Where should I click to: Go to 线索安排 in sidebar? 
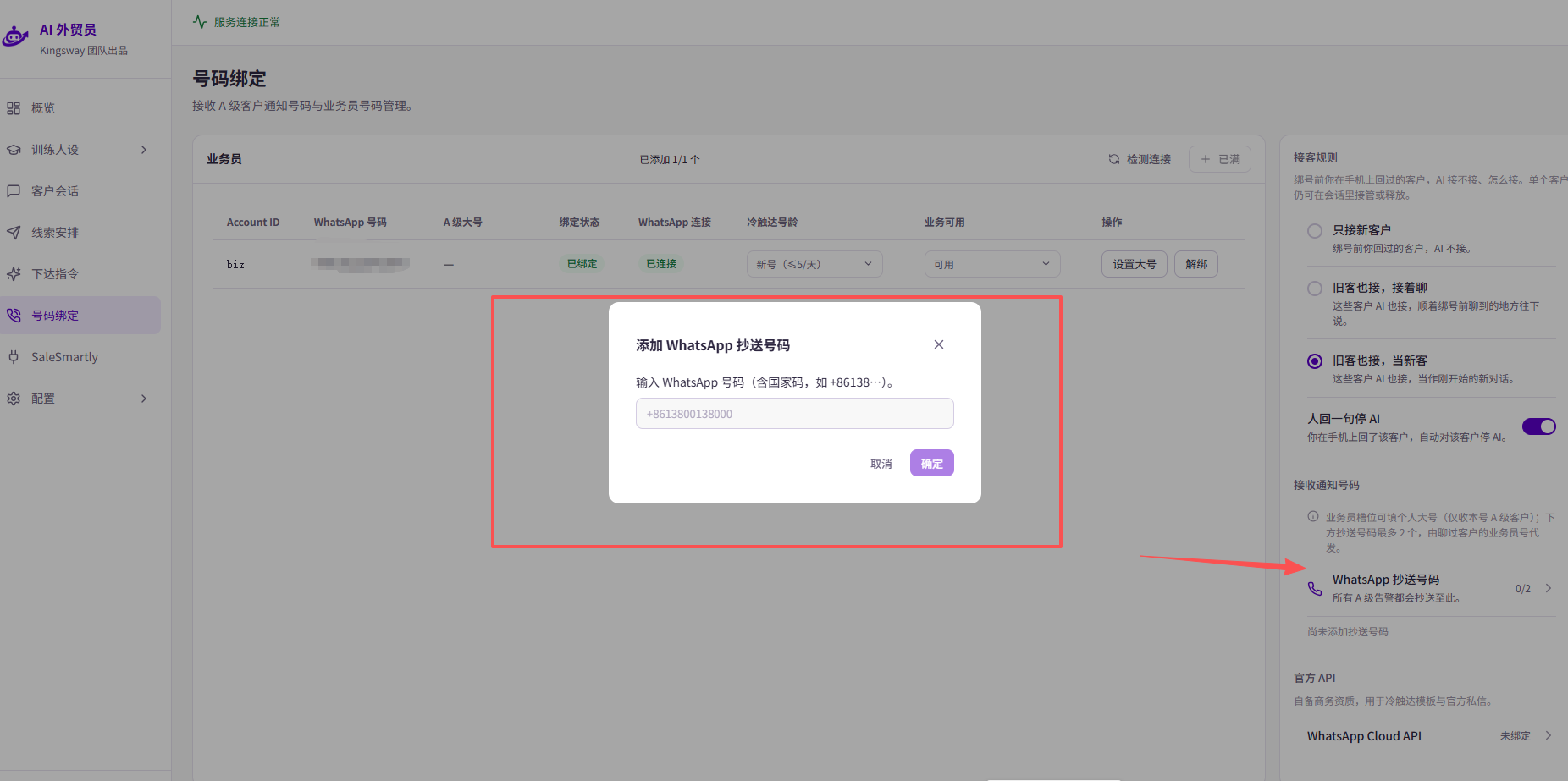tap(80, 233)
